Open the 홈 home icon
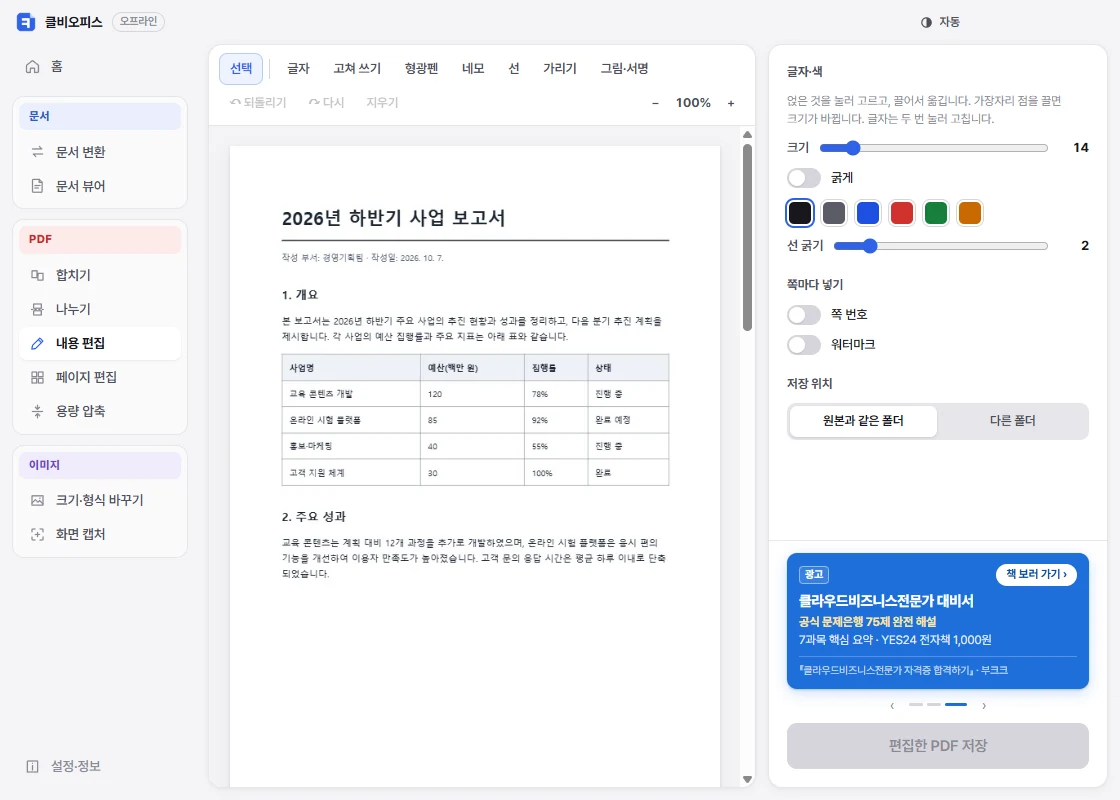This screenshot has height=800, width=1120. pyautogui.click(x=33, y=66)
